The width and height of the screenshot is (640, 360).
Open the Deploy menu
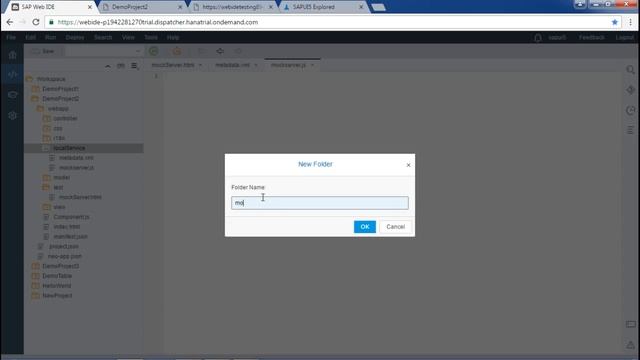pyautogui.click(x=75, y=37)
